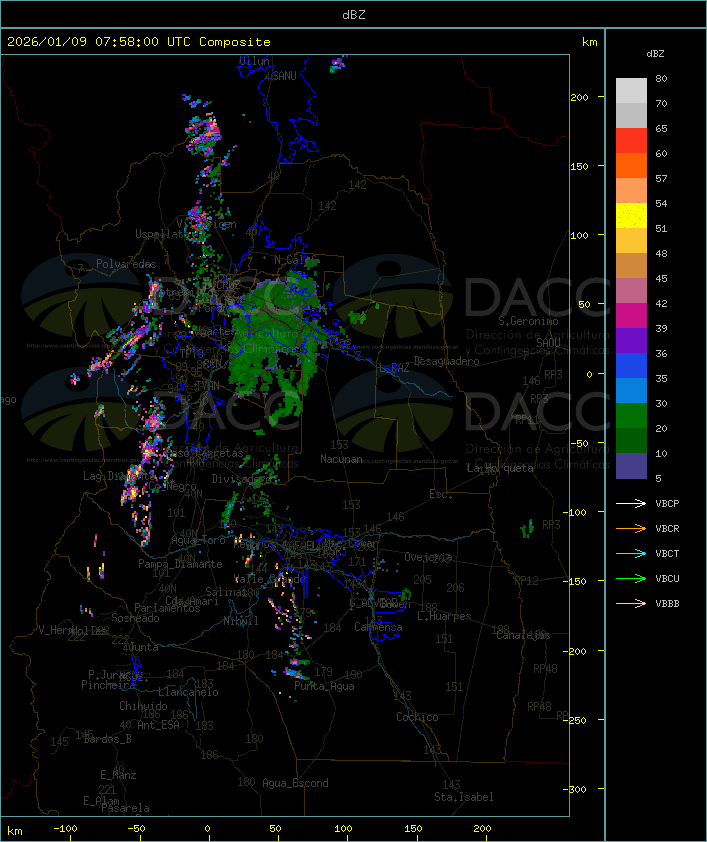Click the yellow 51 dBZ color swatch

click(x=631, y=216)
